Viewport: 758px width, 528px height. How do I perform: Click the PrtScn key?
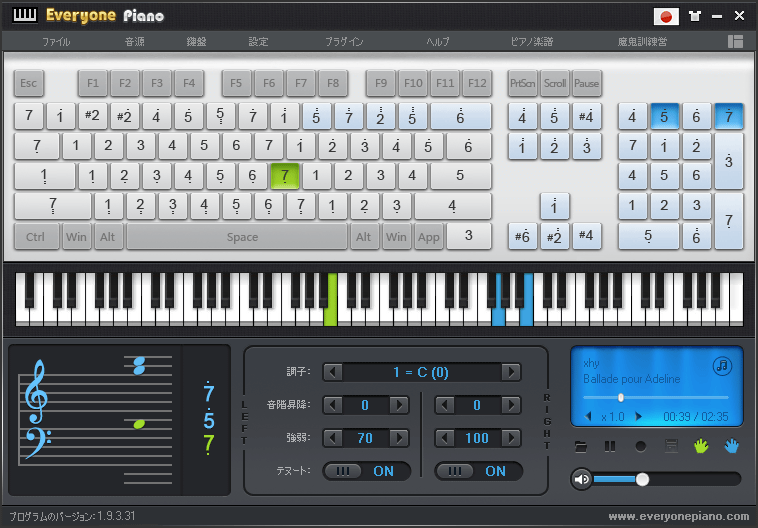[523, 83]
